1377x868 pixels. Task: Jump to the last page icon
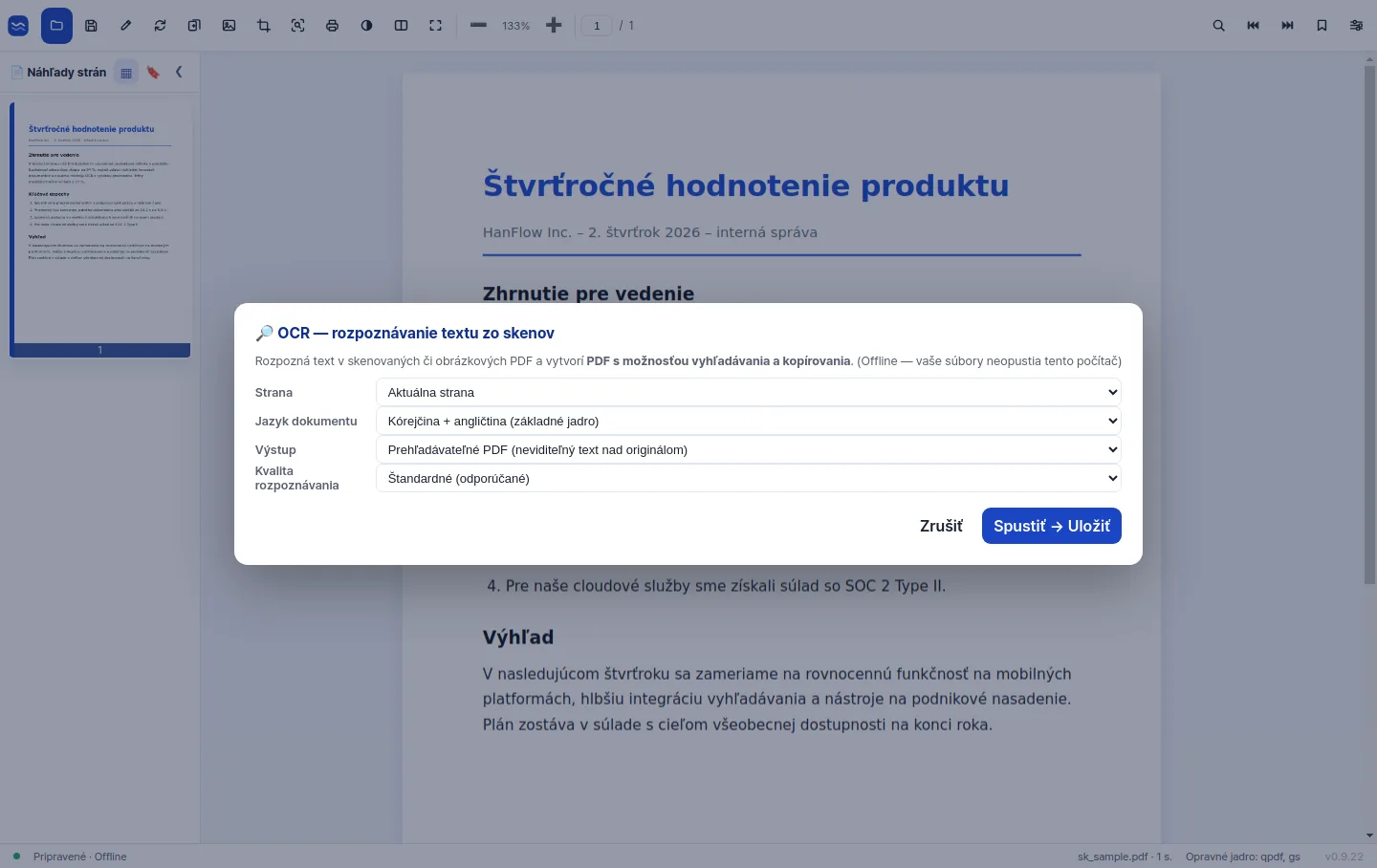1287,26
